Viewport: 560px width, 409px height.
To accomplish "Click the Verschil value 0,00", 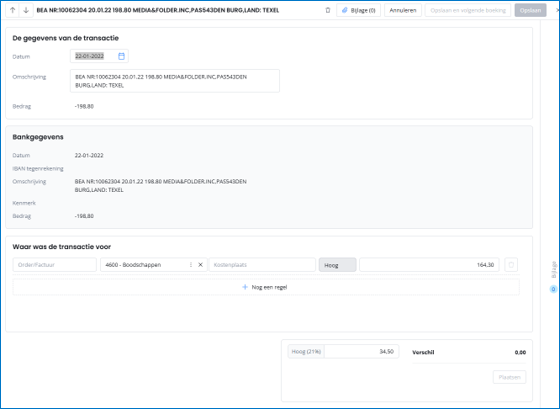I will pos(520,352).
